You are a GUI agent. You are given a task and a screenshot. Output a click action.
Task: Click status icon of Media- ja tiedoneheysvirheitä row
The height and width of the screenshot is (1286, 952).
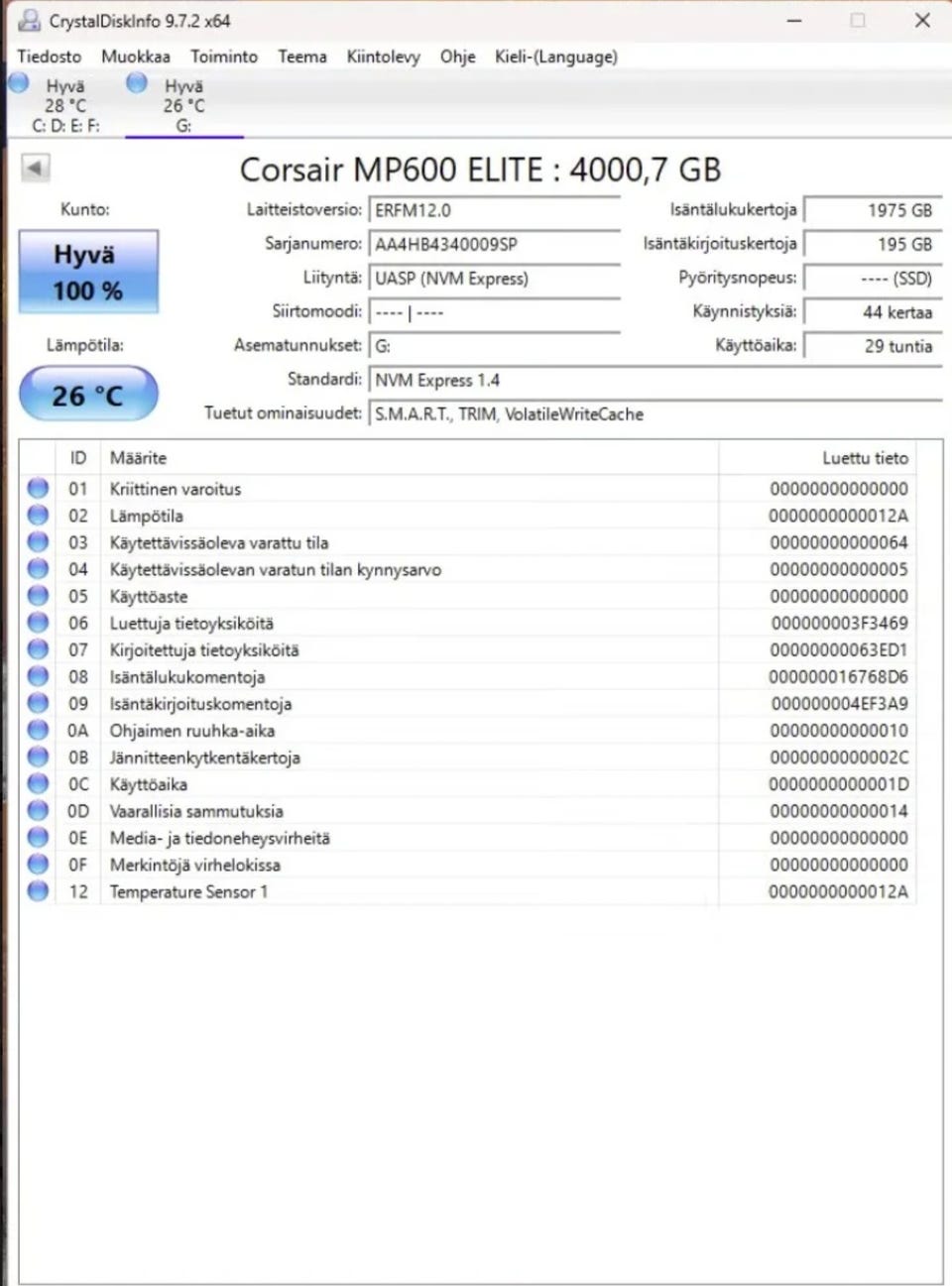(x=38, y=836)
